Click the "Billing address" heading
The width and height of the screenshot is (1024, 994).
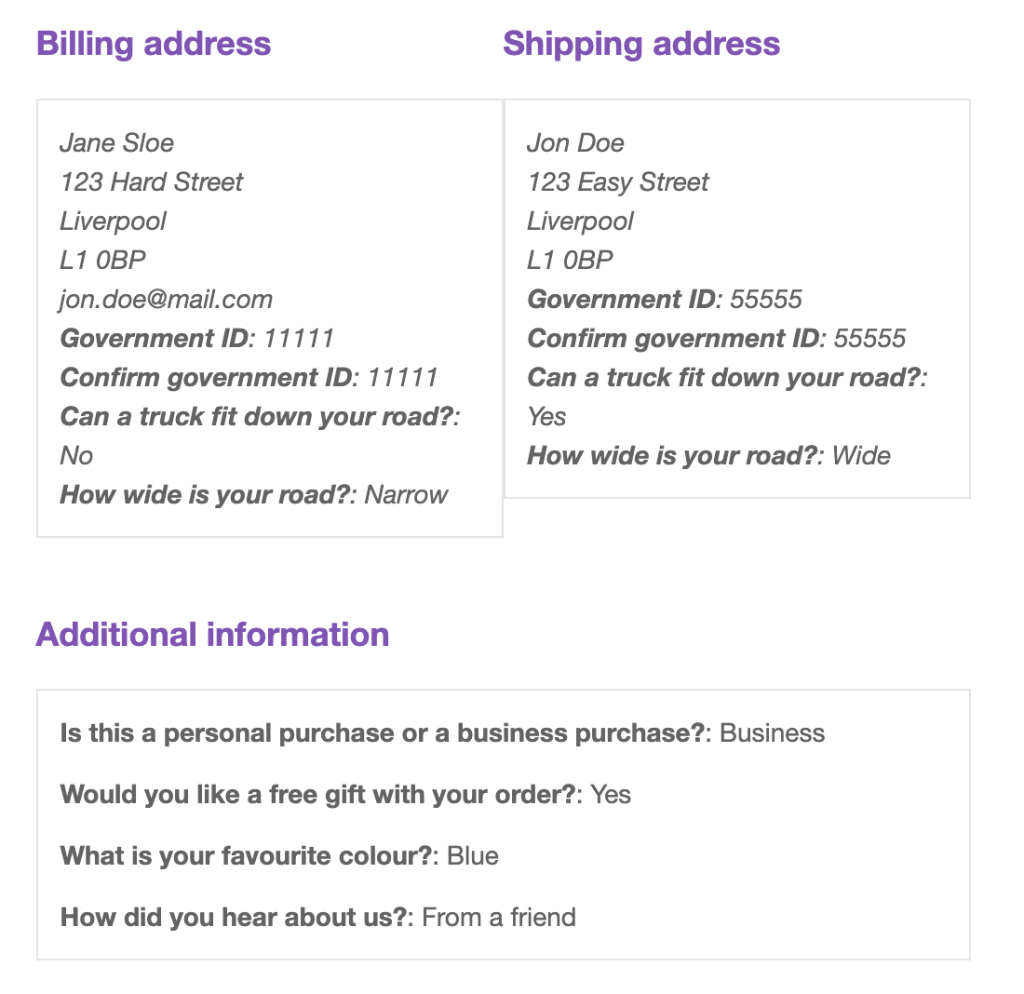(153, 44)
